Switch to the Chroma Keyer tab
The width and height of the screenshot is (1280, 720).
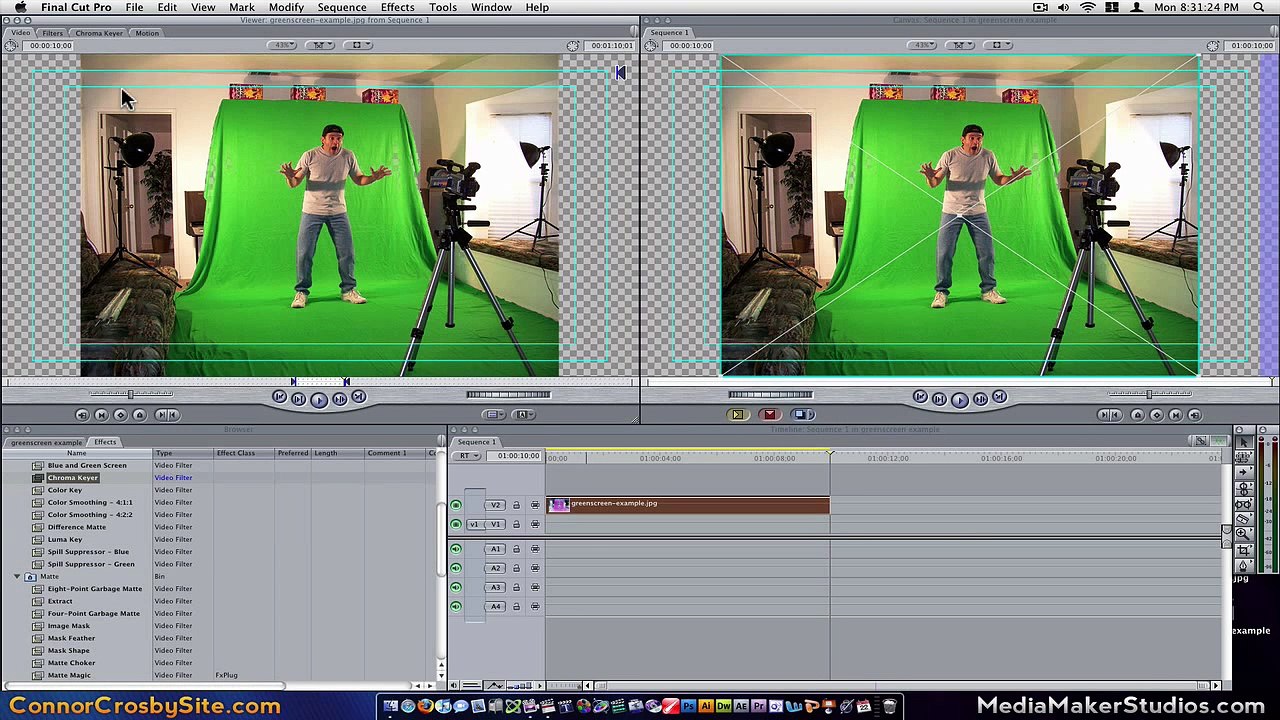coord(99,33)
